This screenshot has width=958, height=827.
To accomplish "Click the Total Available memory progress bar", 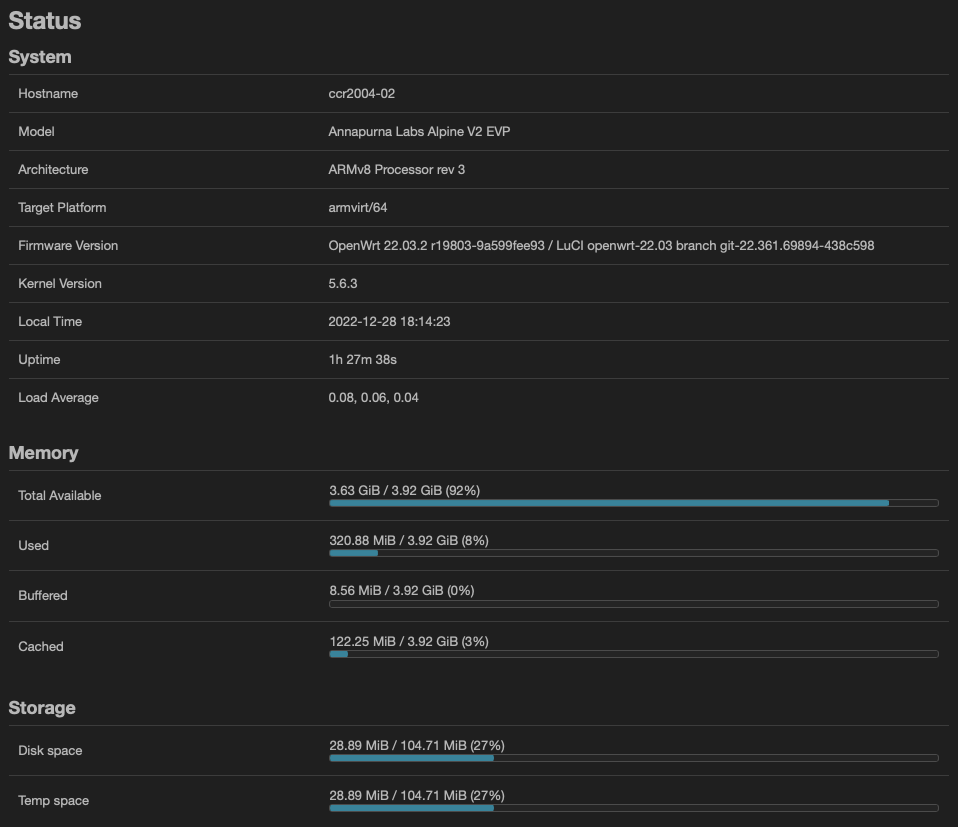I will point(633,503).
